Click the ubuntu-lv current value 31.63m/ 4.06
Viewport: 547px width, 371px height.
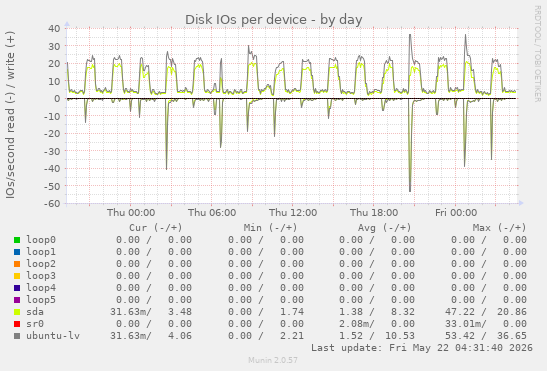pos(151,336)
